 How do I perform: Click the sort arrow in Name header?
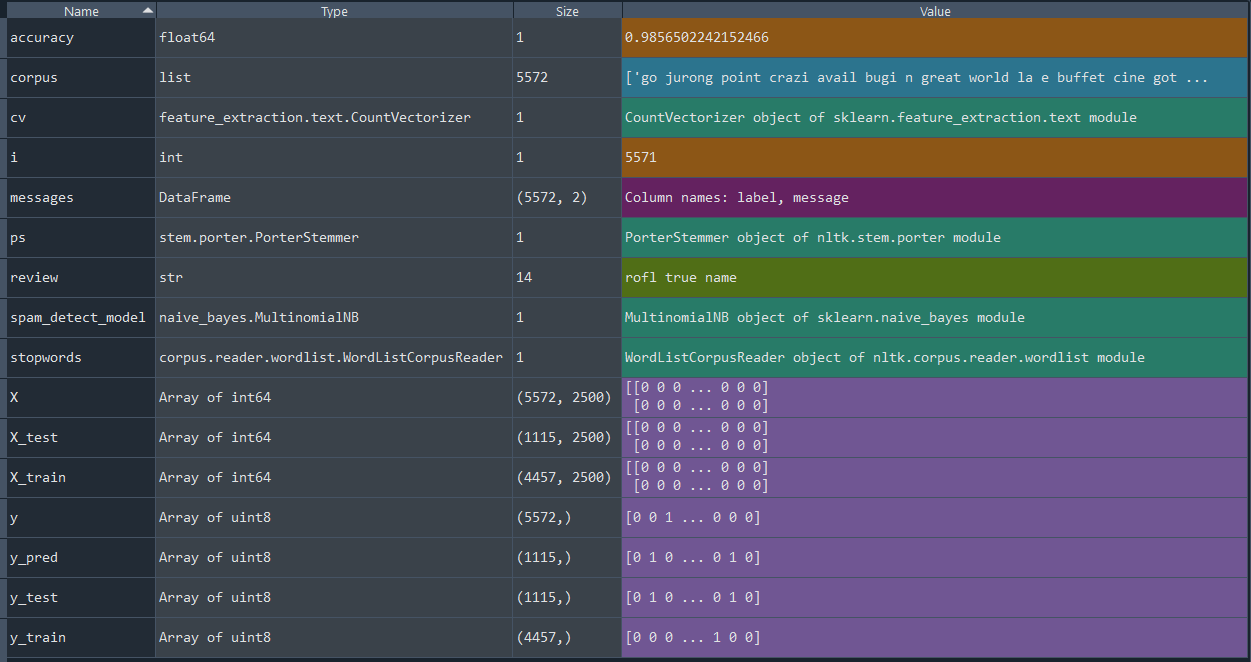148,10
